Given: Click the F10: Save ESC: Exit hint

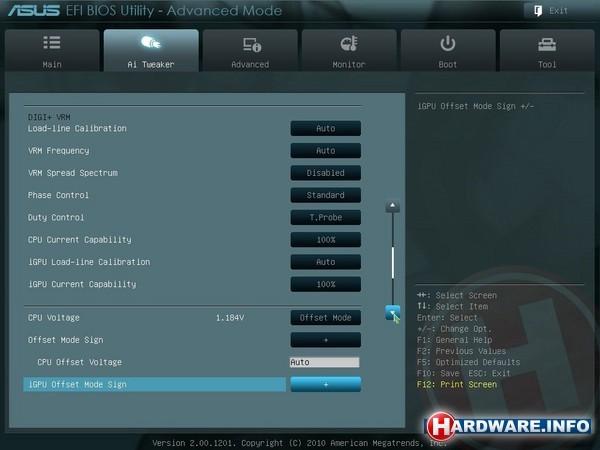Looking at the screenshot, I should (463, 373).
